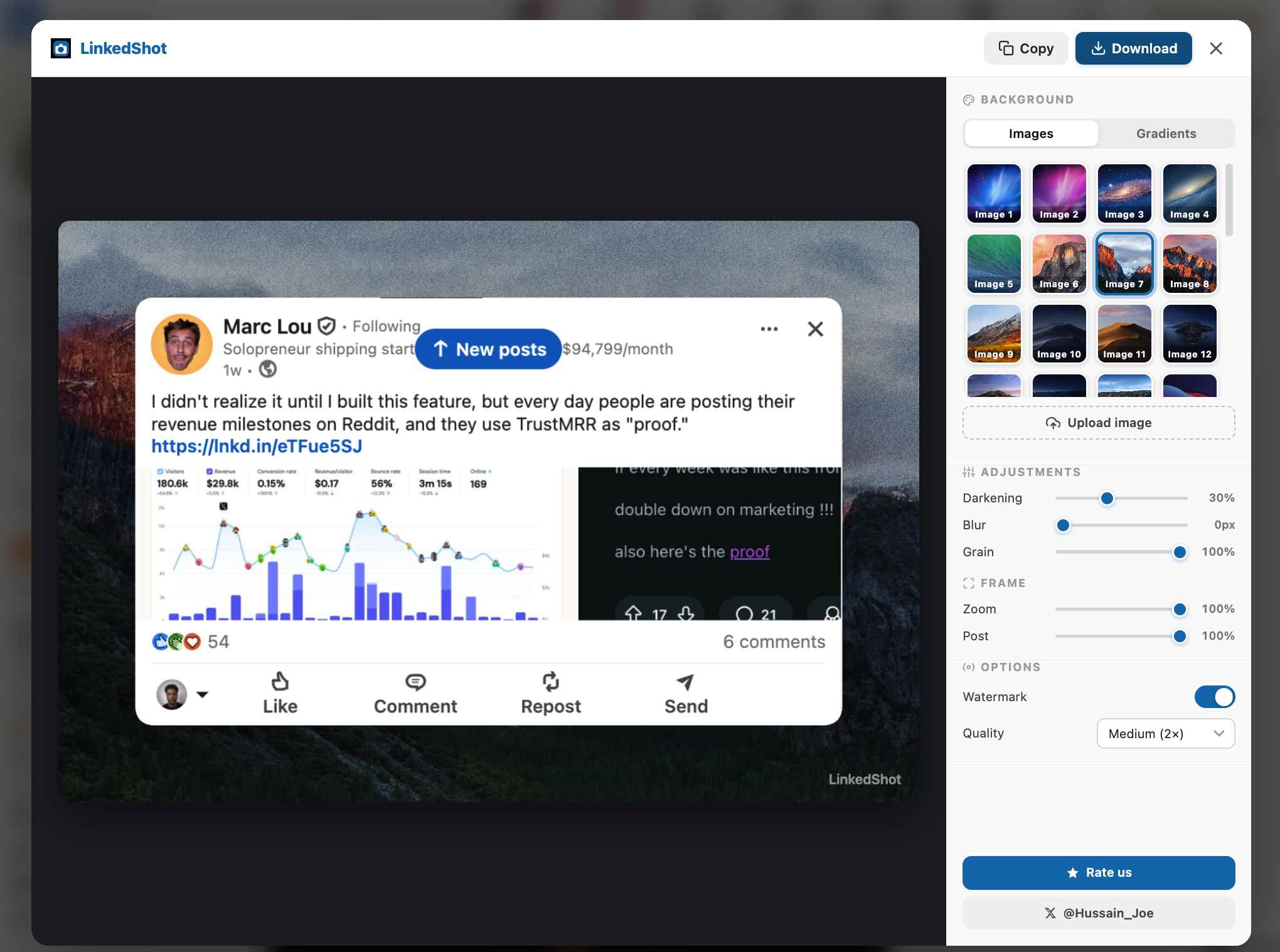Click the Adjustments sliders icon
Viewport: 1280px width, 952px height.
point(969,472)
